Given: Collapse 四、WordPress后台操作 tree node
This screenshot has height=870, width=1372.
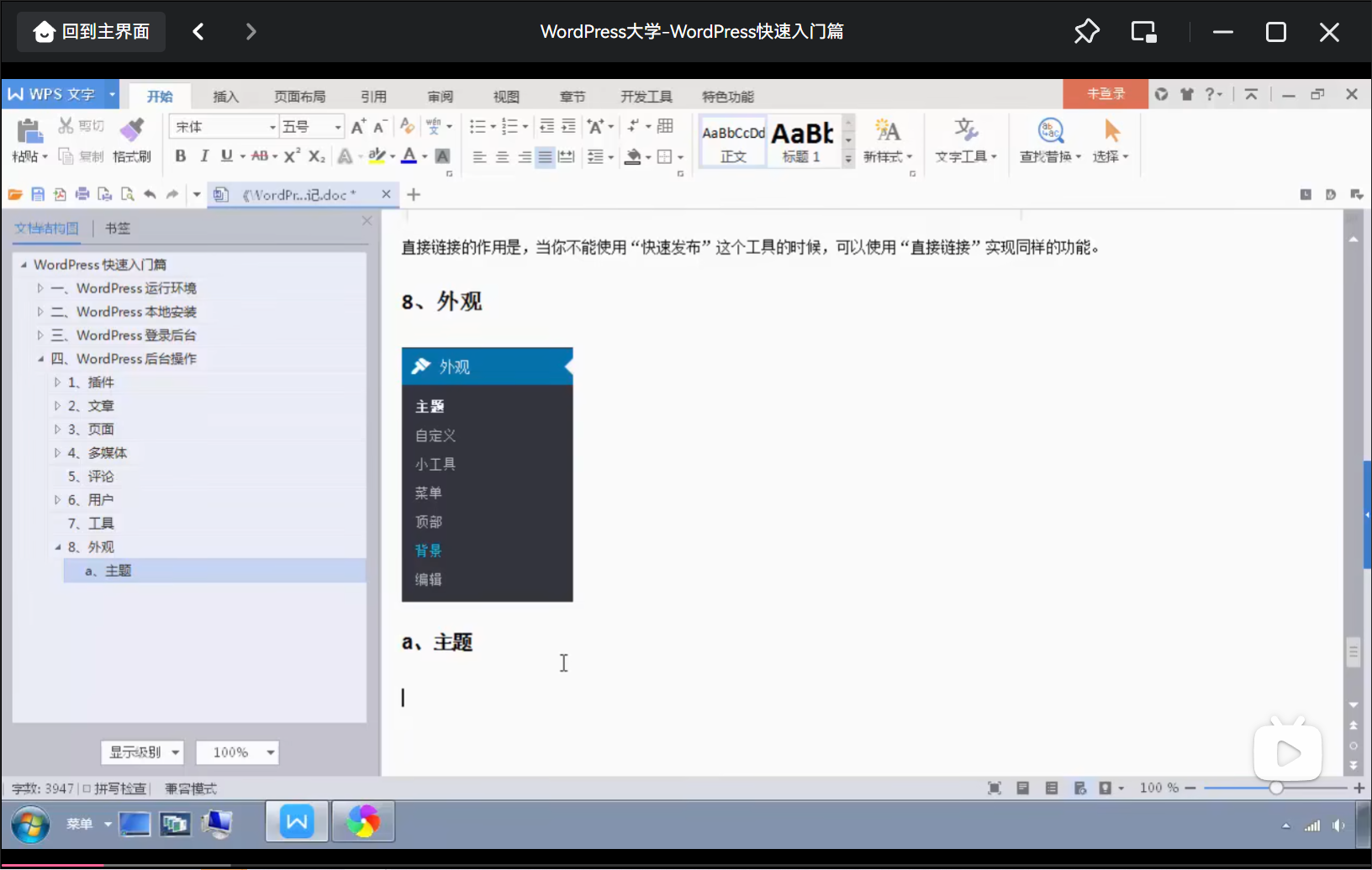Looking at the screenshot, I should 40,359.
